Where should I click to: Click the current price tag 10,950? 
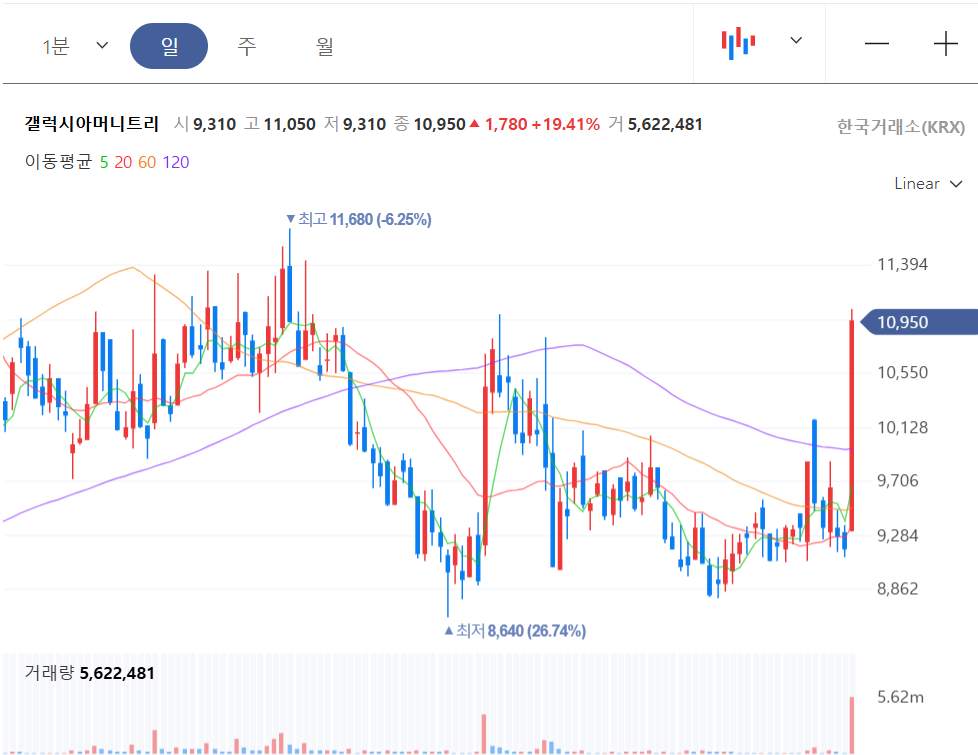coord(918,322)
